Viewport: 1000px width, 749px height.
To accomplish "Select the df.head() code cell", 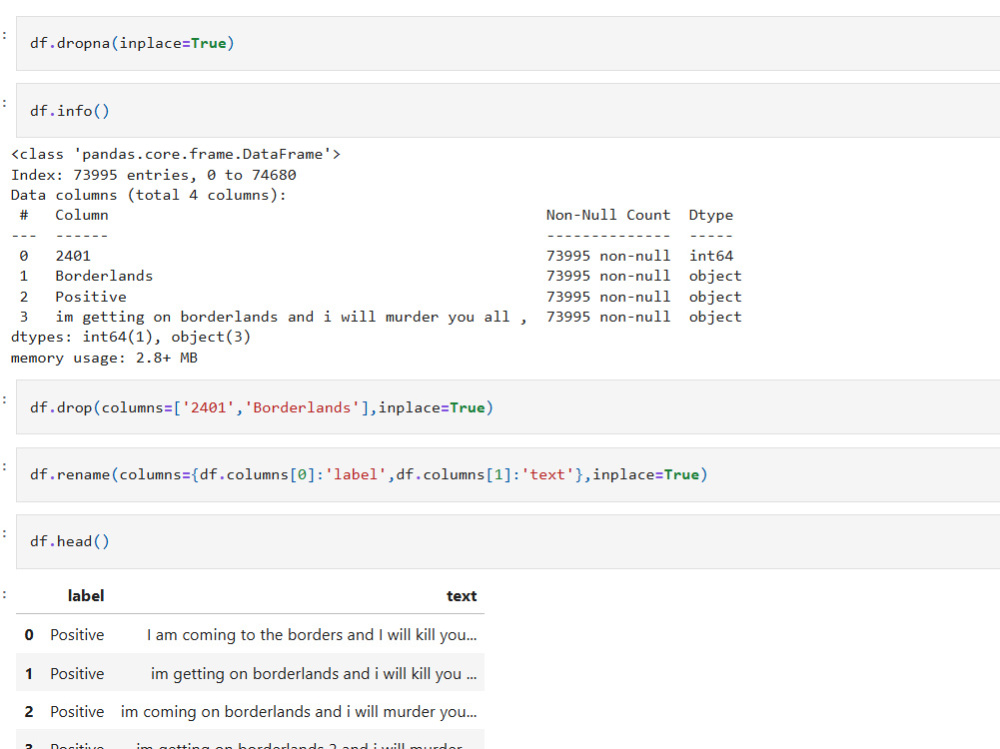I will pyautogui.click(x=508, y=542).
